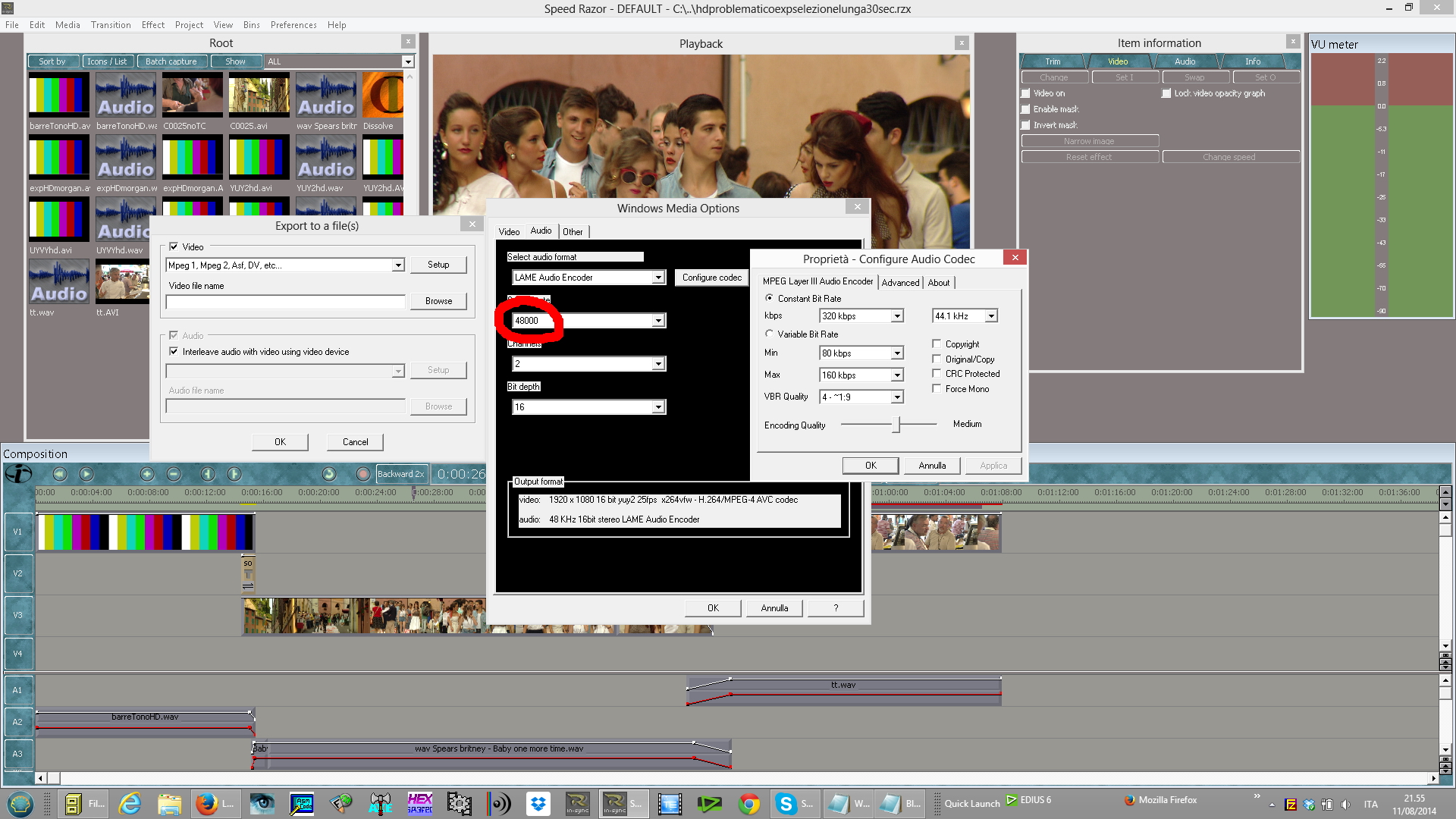Toggle the Copyright checkbox
The width and height of the screenshot is (1456, 819).
[937, 344]
